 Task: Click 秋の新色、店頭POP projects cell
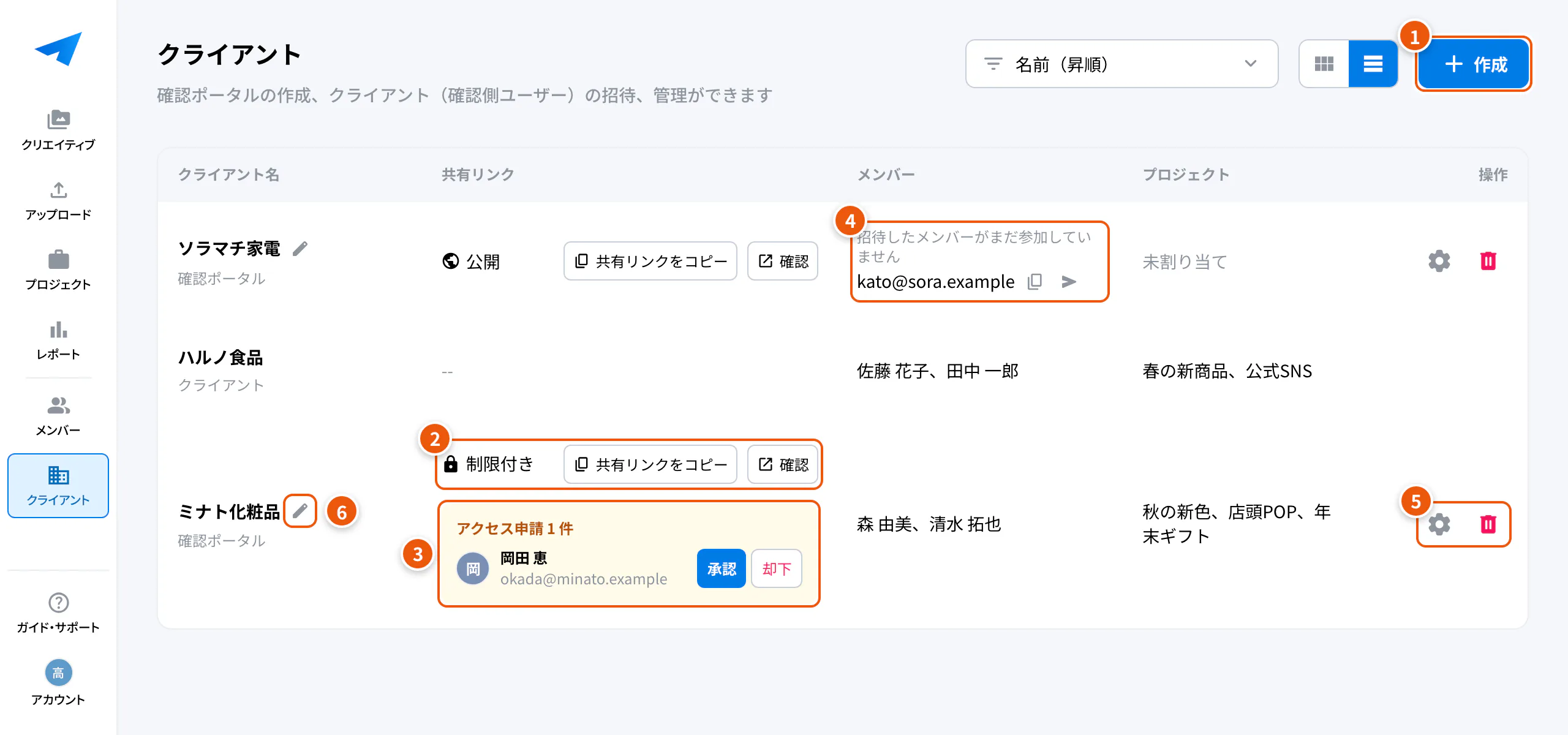point(1237,524)
